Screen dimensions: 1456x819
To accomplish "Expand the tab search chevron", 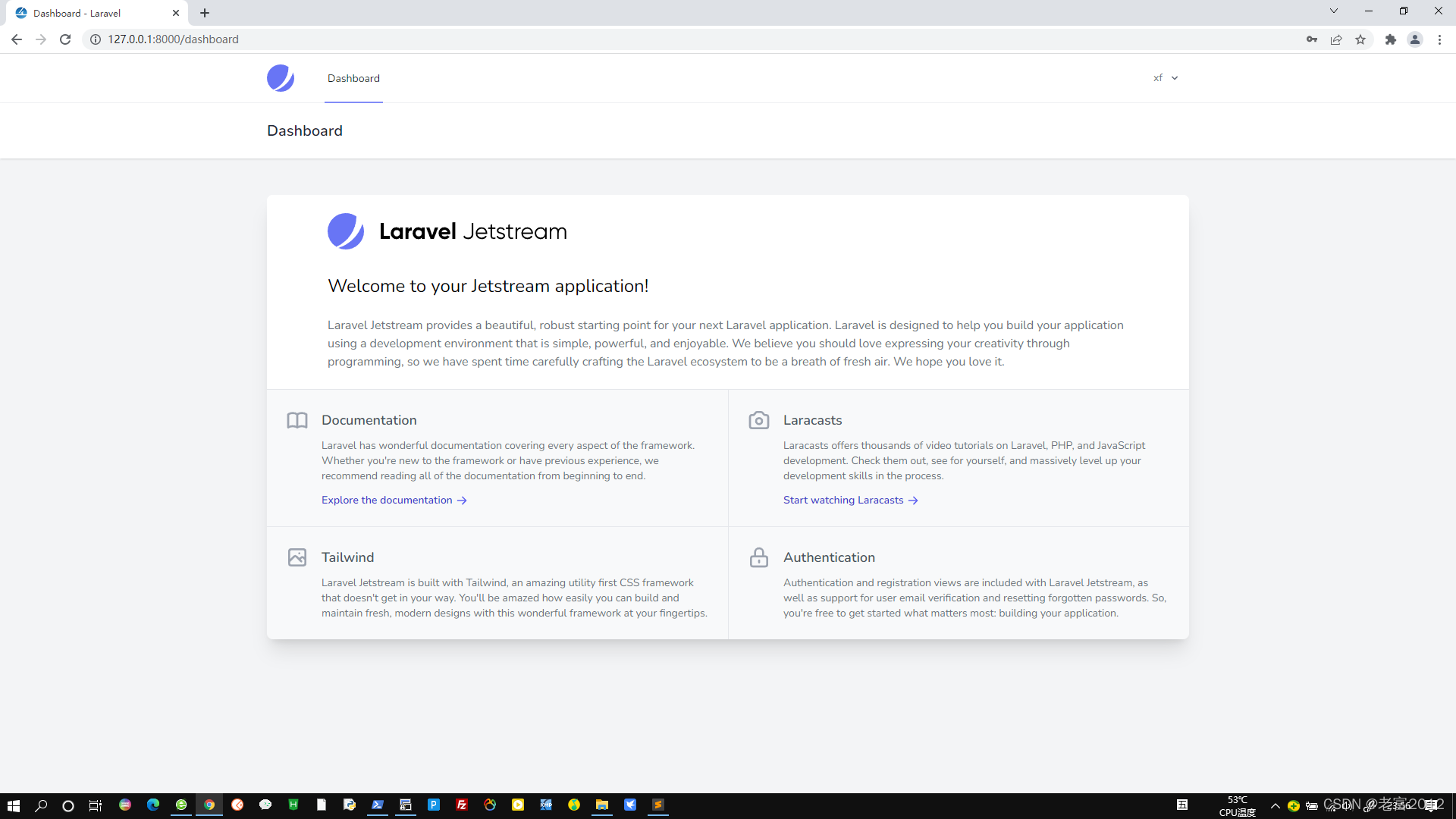I will [x=1334, y=11].
